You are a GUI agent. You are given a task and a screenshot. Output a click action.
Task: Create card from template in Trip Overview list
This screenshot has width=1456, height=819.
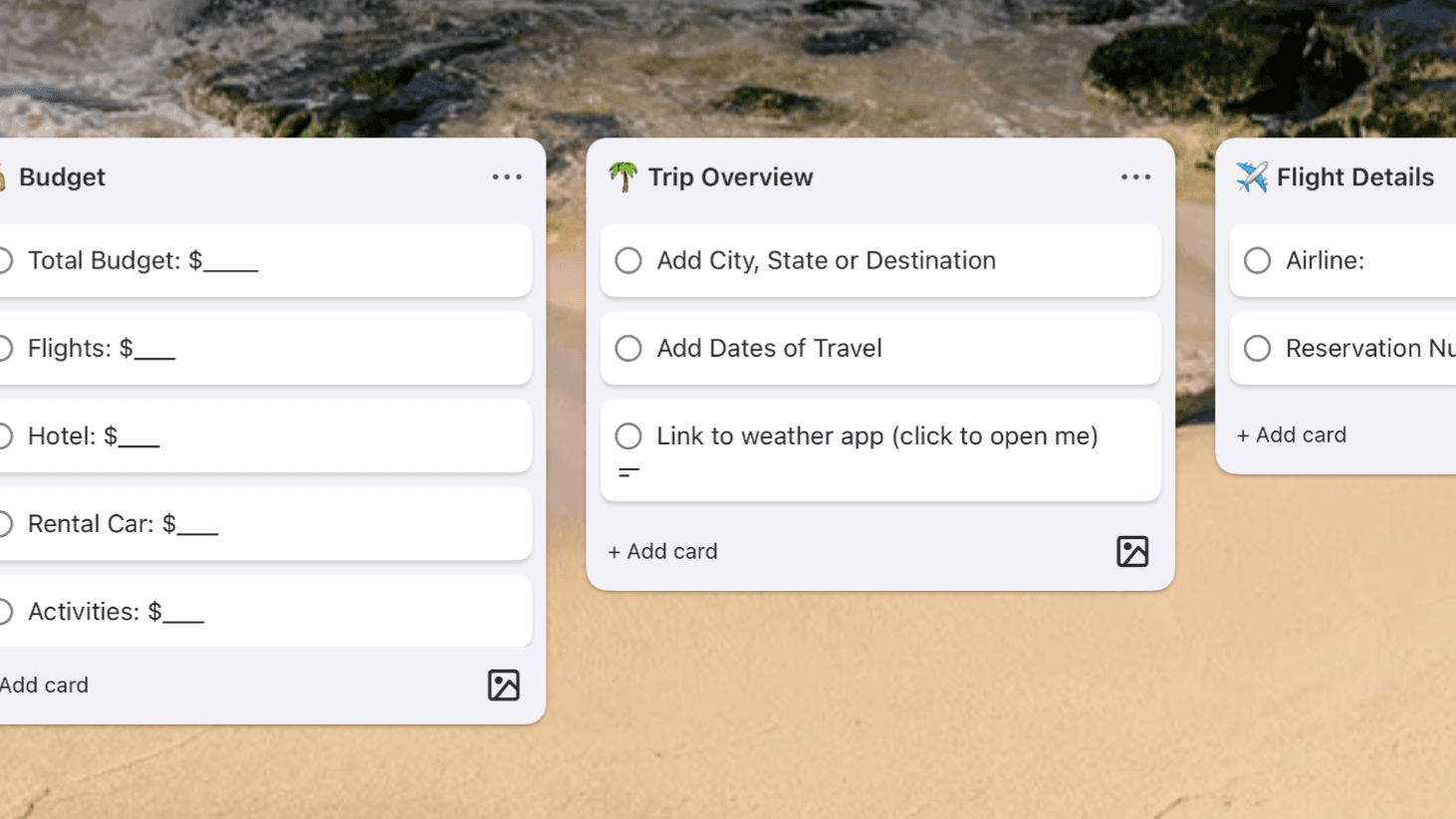(x=1132, y=552)
